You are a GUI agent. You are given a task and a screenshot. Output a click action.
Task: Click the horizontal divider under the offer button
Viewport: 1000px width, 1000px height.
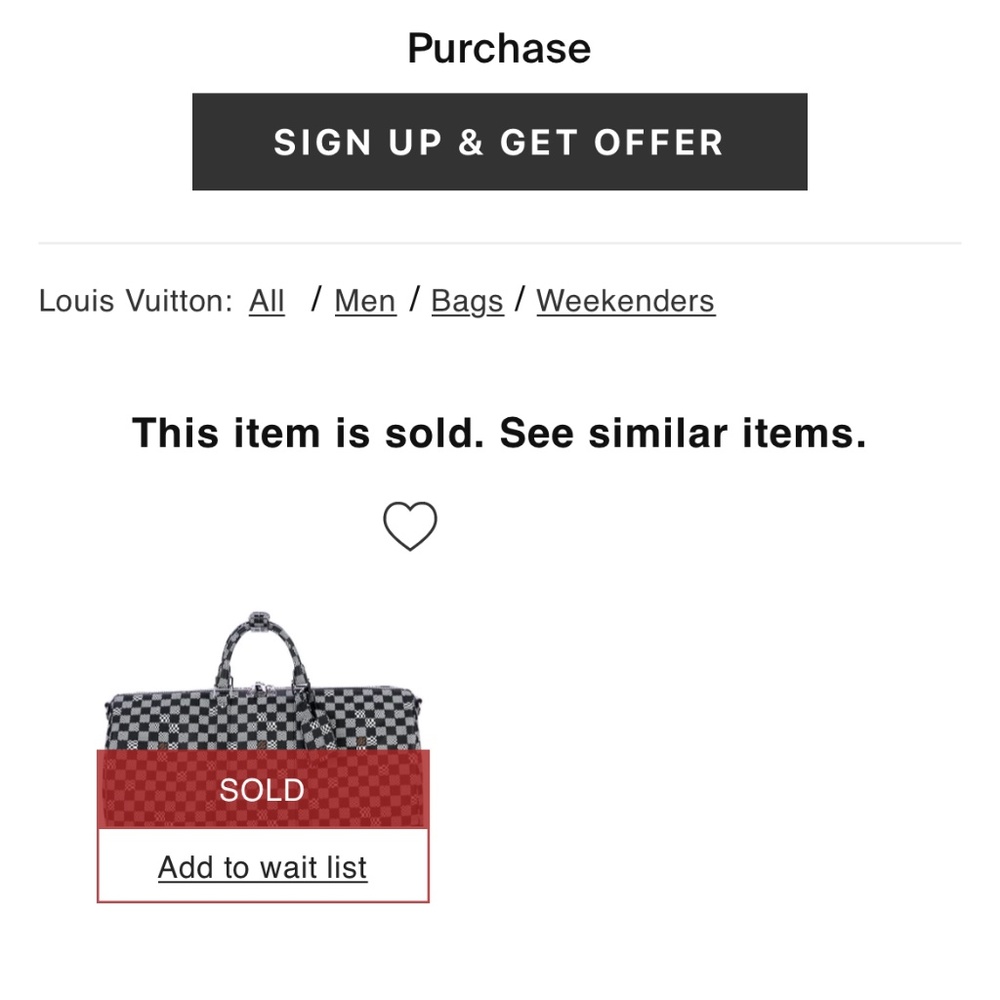(499, 243)
